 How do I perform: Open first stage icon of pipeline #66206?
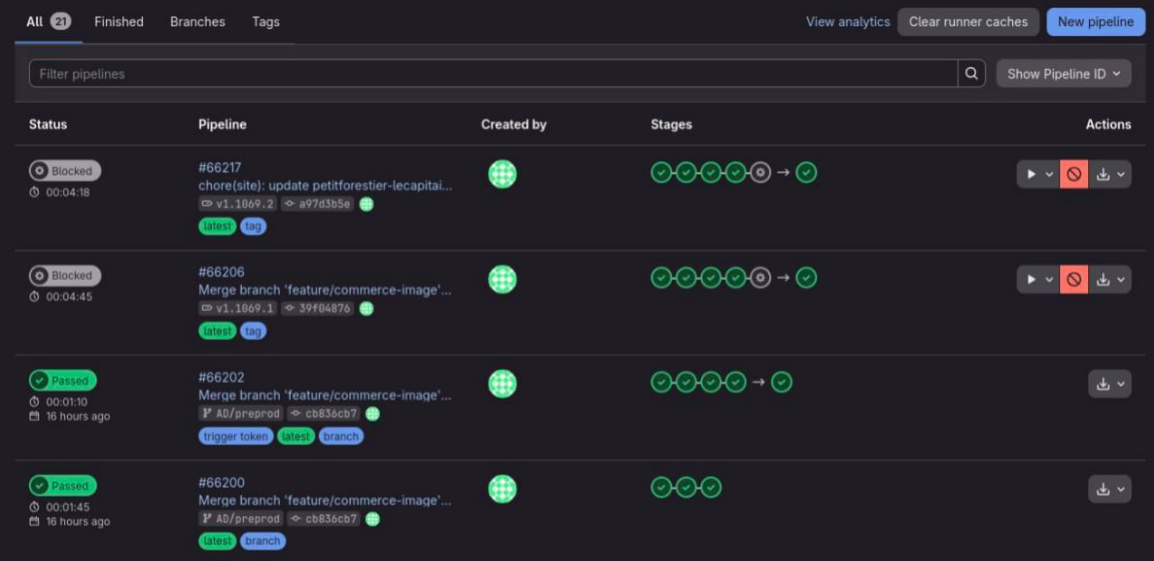coord(662,278)
